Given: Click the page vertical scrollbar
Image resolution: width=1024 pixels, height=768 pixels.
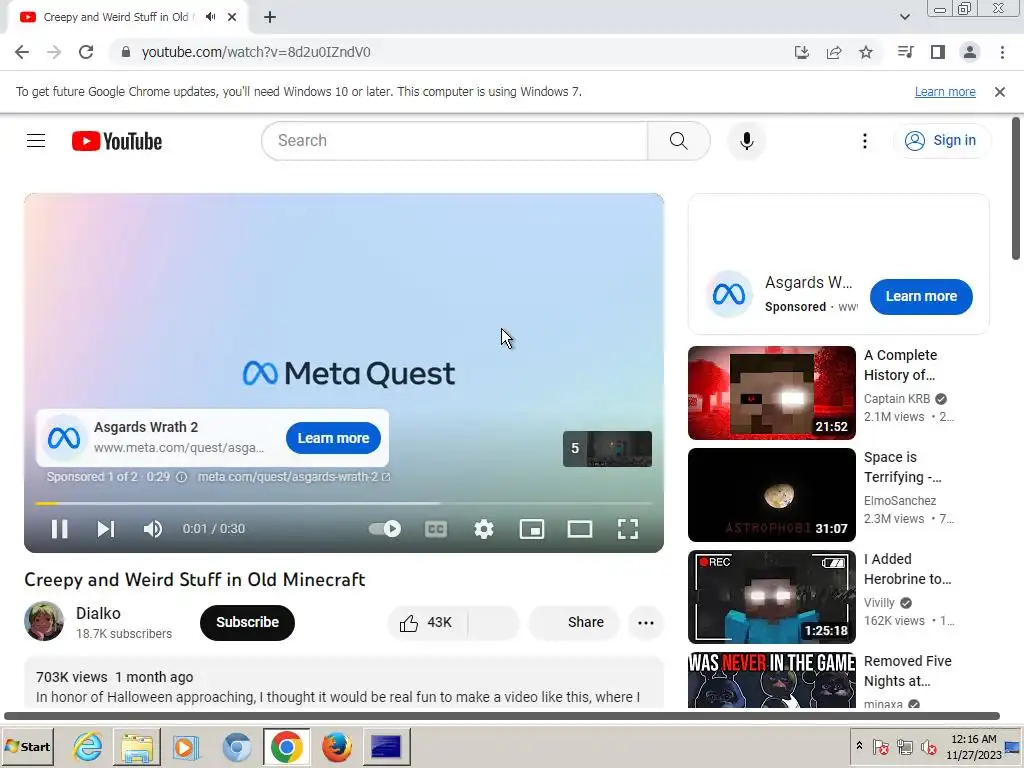Looking at the screenshot, I should point(1016,189).
